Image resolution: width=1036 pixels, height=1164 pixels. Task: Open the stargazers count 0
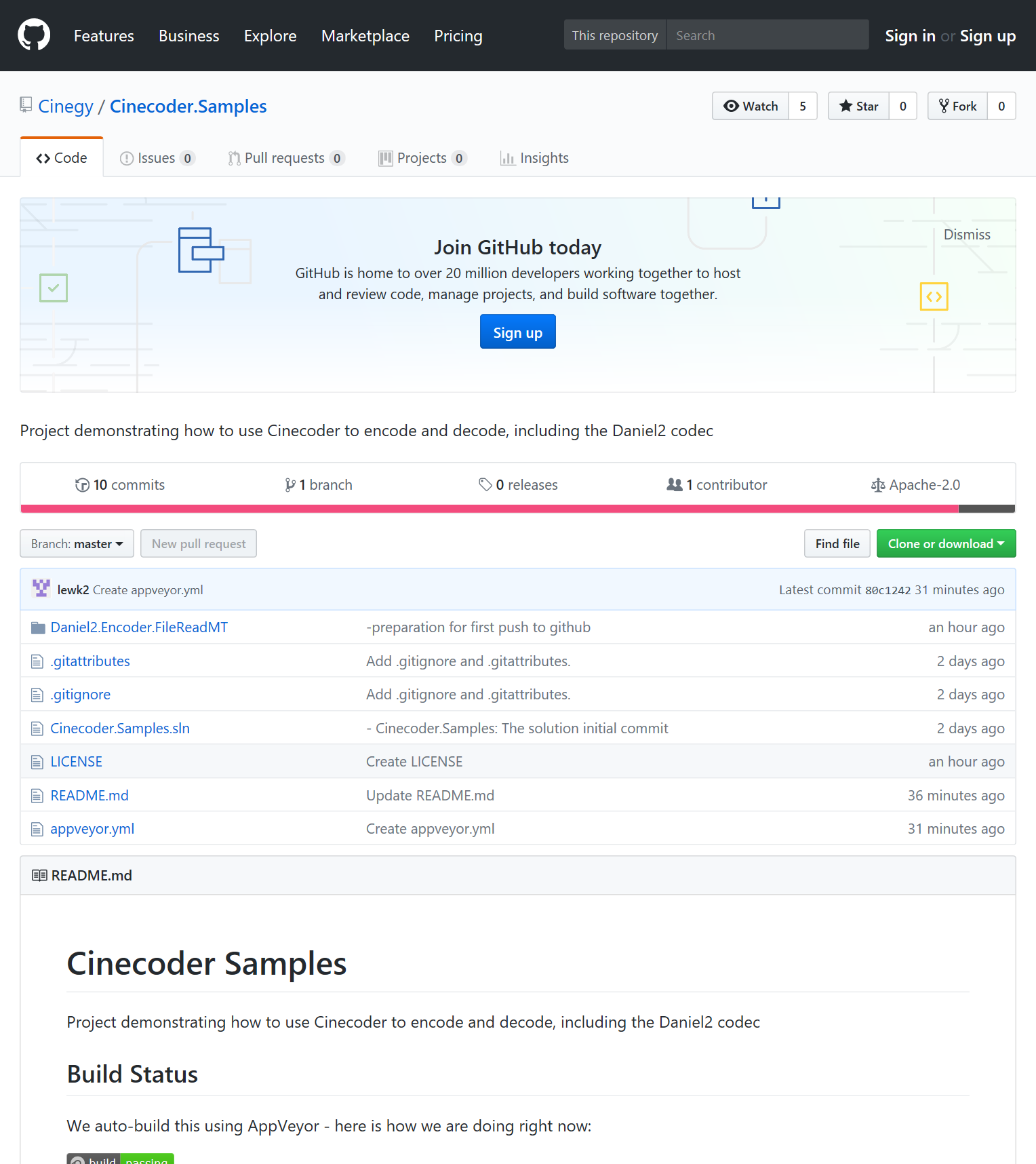pos(903,106)
